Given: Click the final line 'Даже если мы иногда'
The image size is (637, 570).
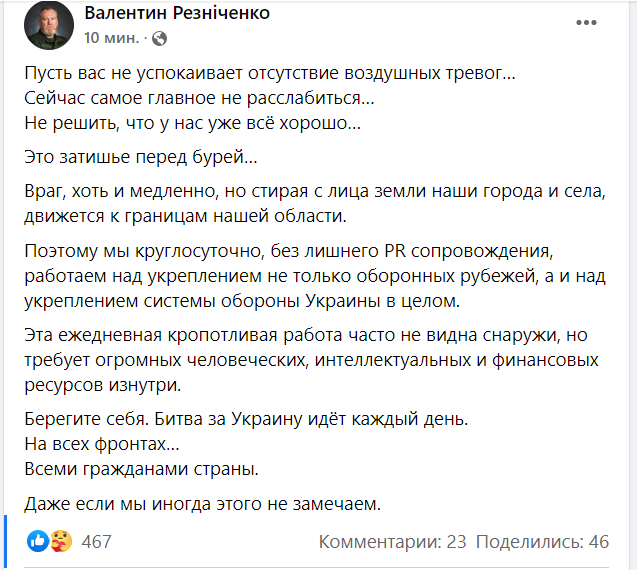Looking at the screenshot, I should (202, 504).
